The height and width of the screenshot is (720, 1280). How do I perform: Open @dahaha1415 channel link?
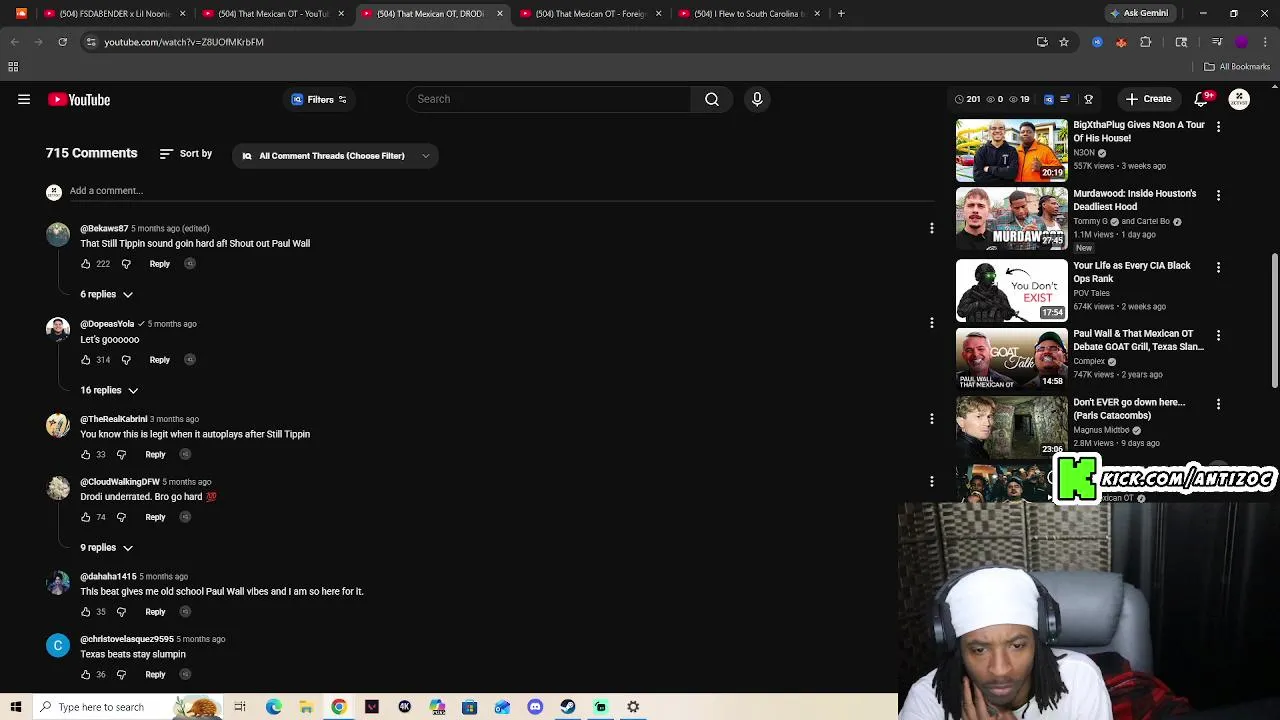click(108, 577)
